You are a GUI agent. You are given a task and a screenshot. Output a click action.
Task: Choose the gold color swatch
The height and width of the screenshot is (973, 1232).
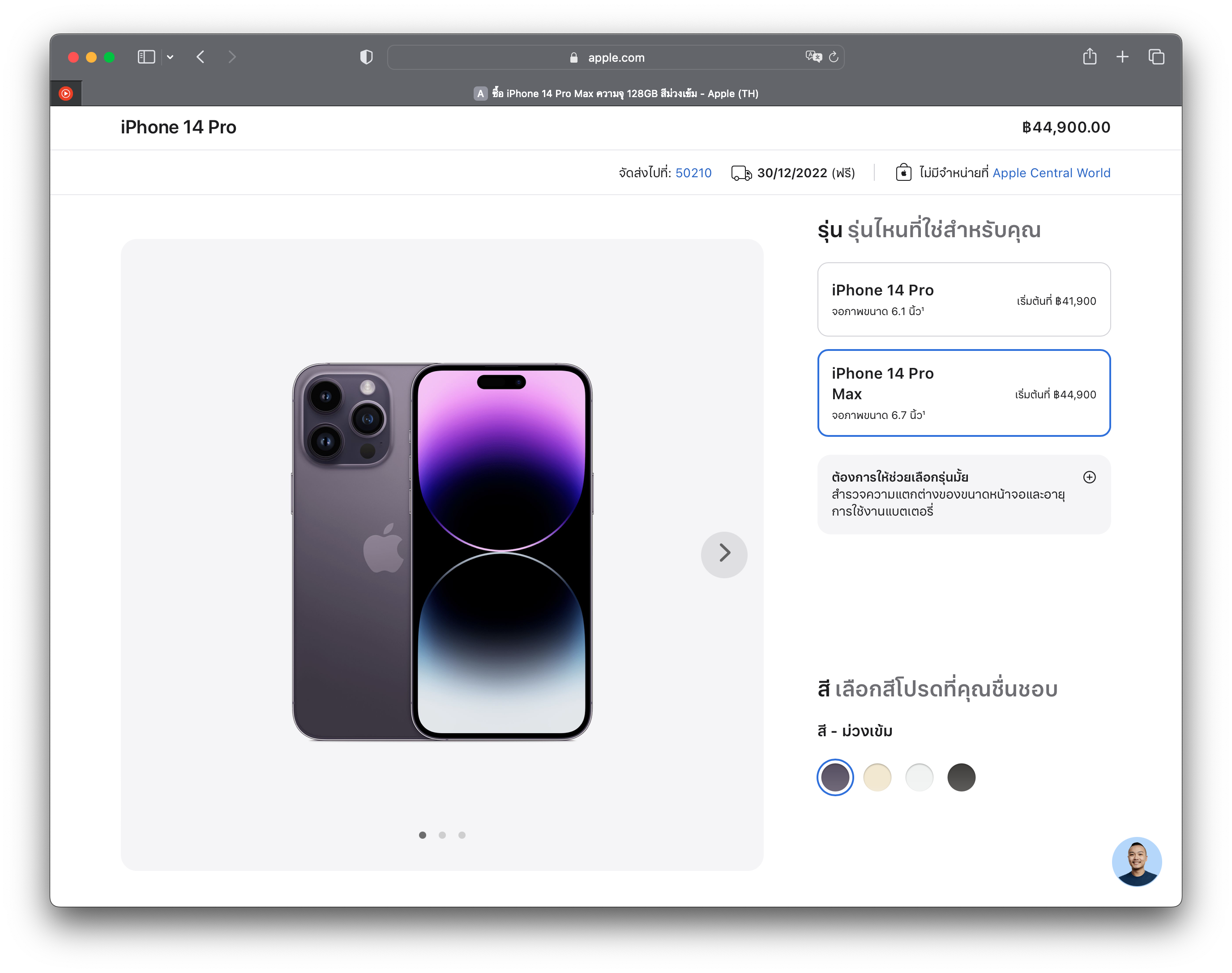[x=877, y=777]
